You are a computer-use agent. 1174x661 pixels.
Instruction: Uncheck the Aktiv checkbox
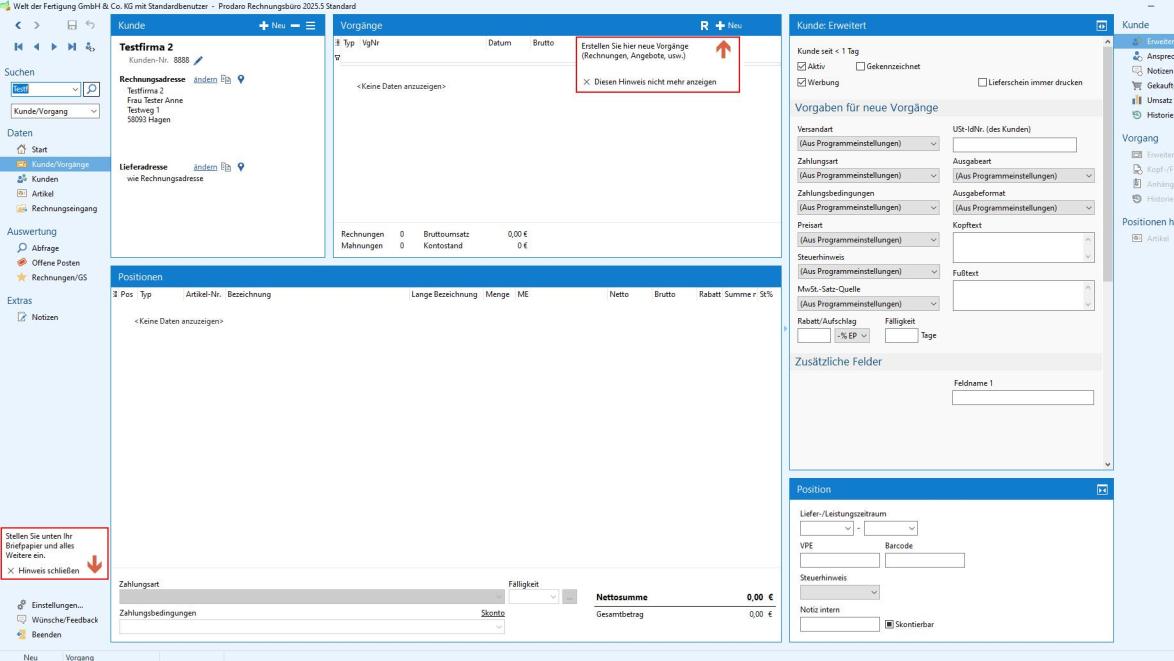(802, 66)
